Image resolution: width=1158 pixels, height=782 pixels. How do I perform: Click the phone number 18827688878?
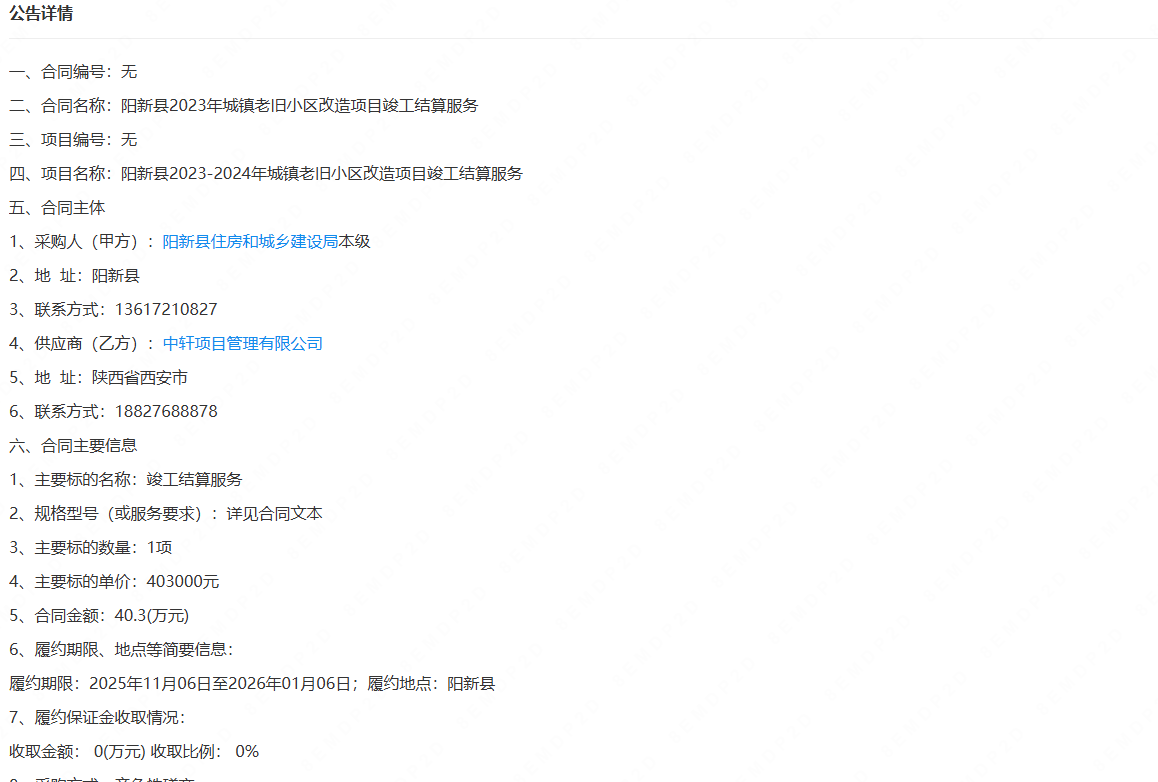166,412
